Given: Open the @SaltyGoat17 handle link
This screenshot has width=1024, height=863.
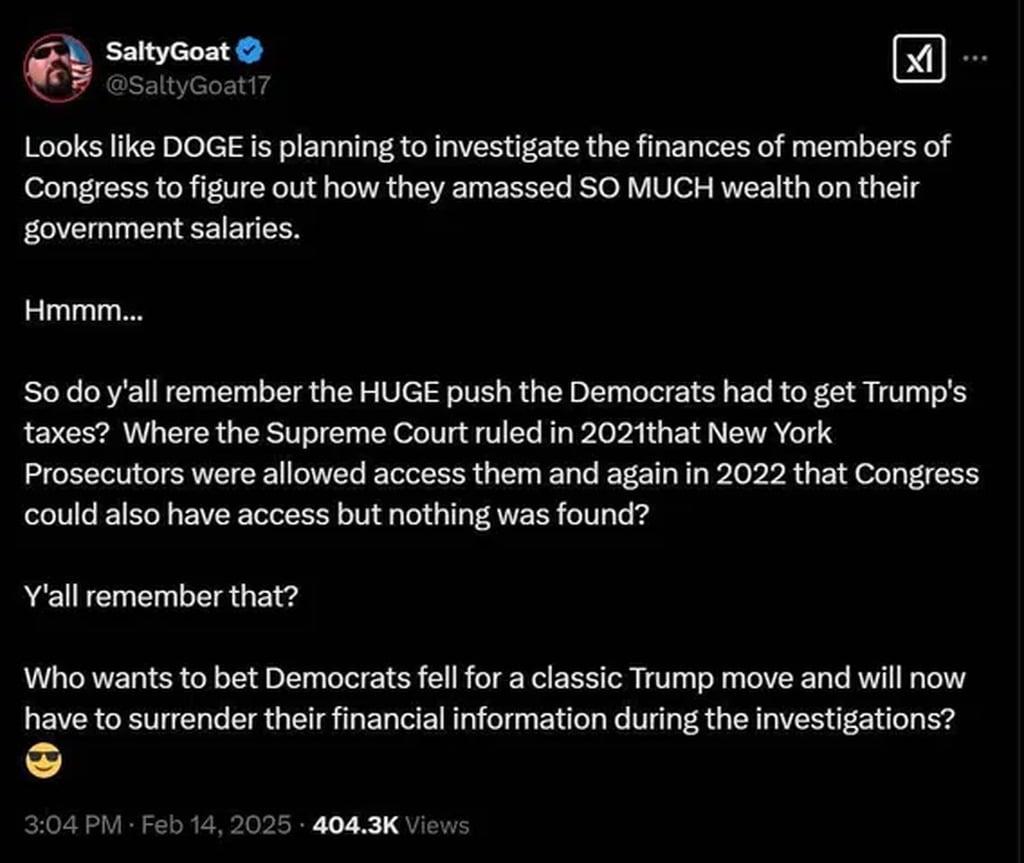Looking at the screenshot, I should [187, 86].
